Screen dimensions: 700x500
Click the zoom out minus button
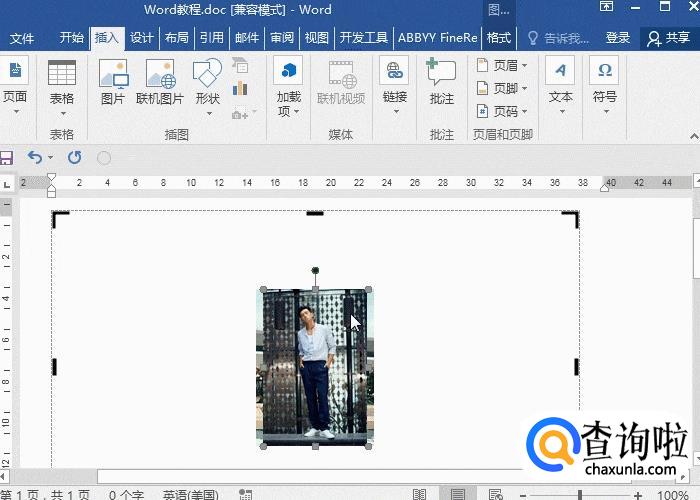(x=523, y=495)
